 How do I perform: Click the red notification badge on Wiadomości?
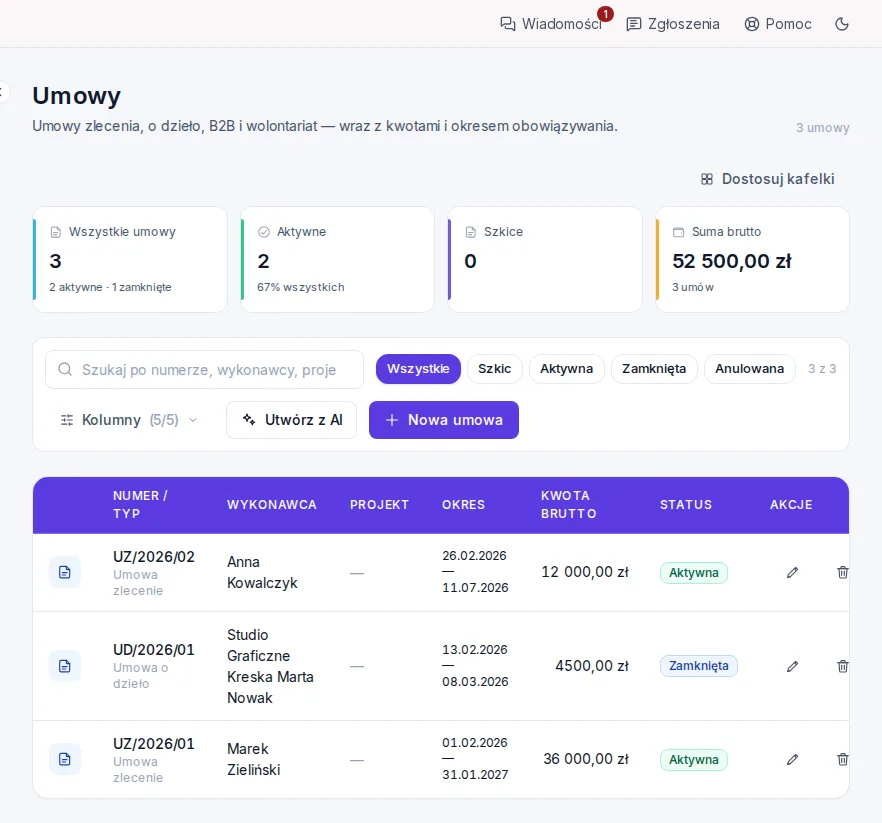click(605, 14)
